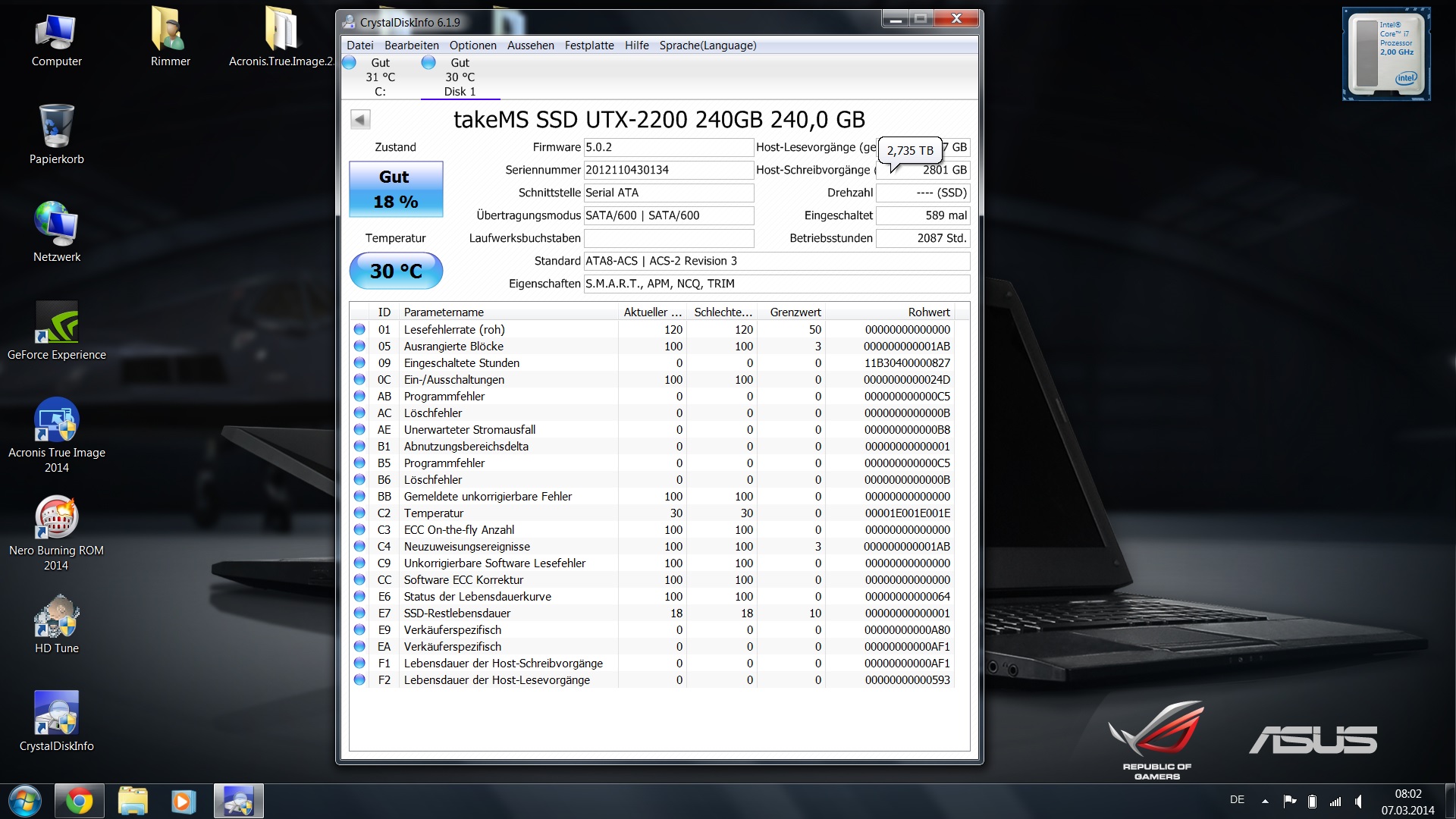This screenshot has width=1456, height=819.
Task: Click the 30 °C temperature button
Action: [395, 271]
